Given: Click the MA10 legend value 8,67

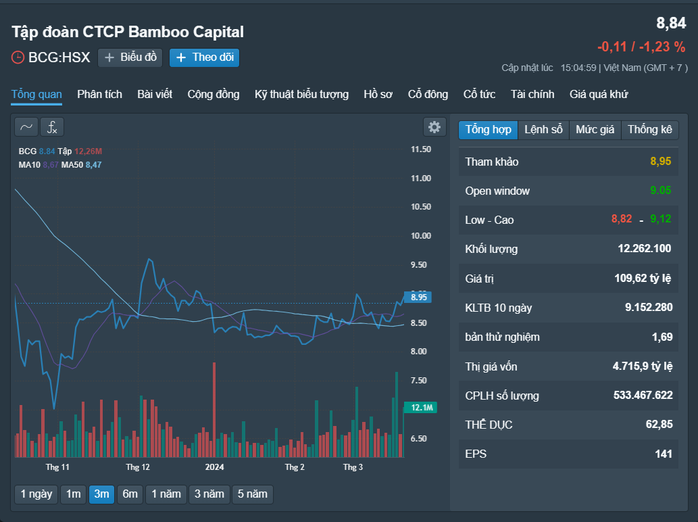Looking at the screenshot, I should coord(50,165).
